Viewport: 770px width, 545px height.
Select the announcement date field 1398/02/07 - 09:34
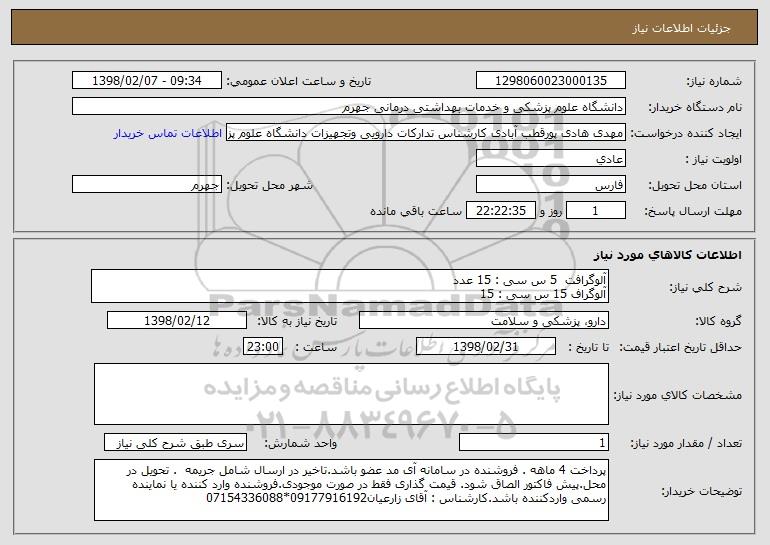pos(147,81)
